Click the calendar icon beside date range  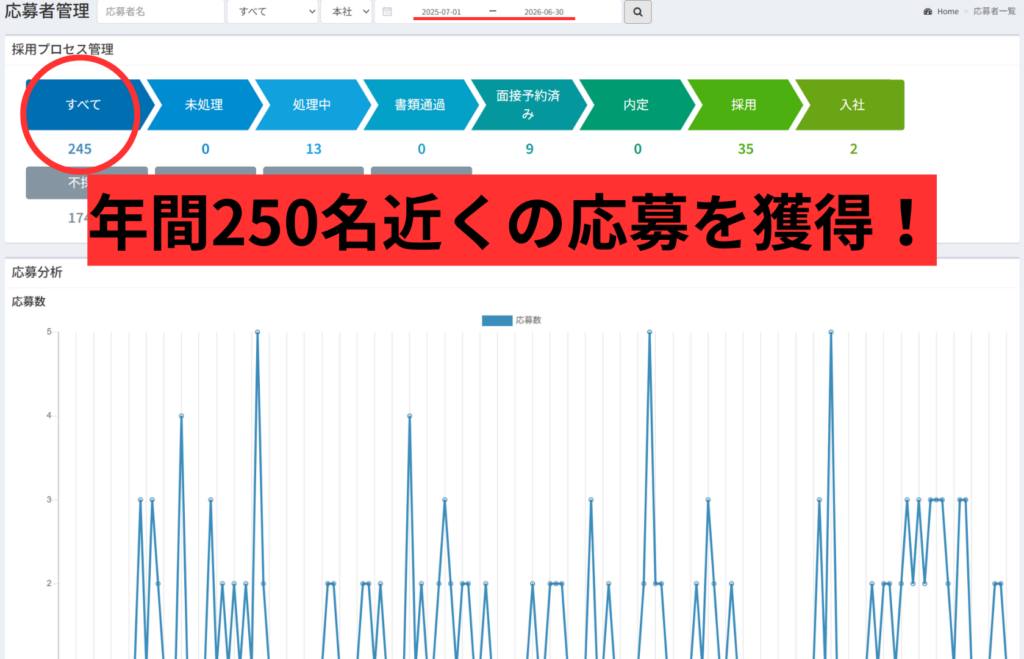(x=387, y=12)
